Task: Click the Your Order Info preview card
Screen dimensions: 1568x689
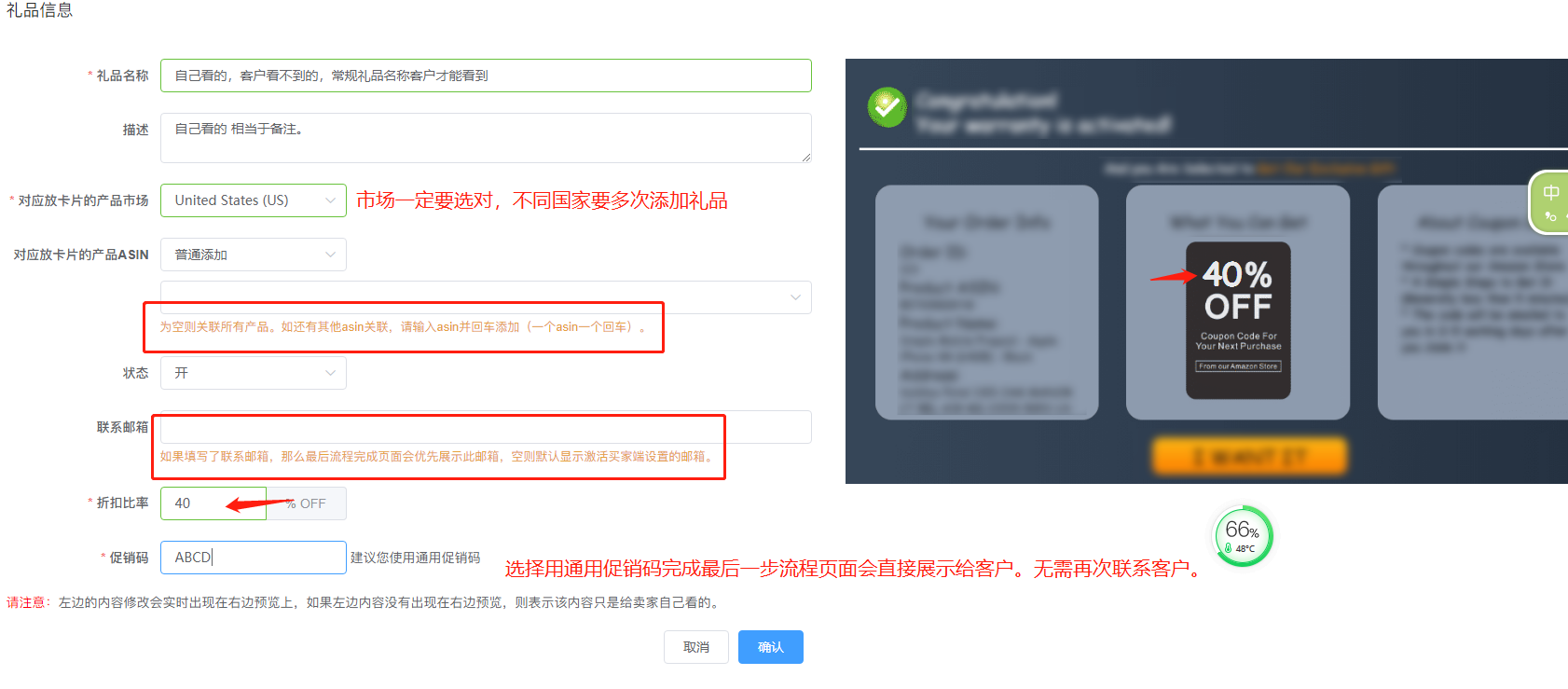Action: pyautogui.click(x=987, y=302)
